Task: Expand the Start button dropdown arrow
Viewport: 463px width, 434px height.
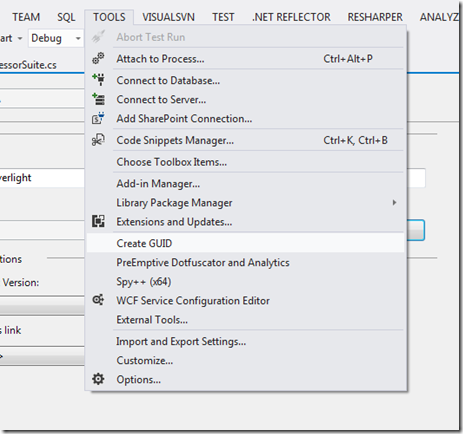Action: 20,39
